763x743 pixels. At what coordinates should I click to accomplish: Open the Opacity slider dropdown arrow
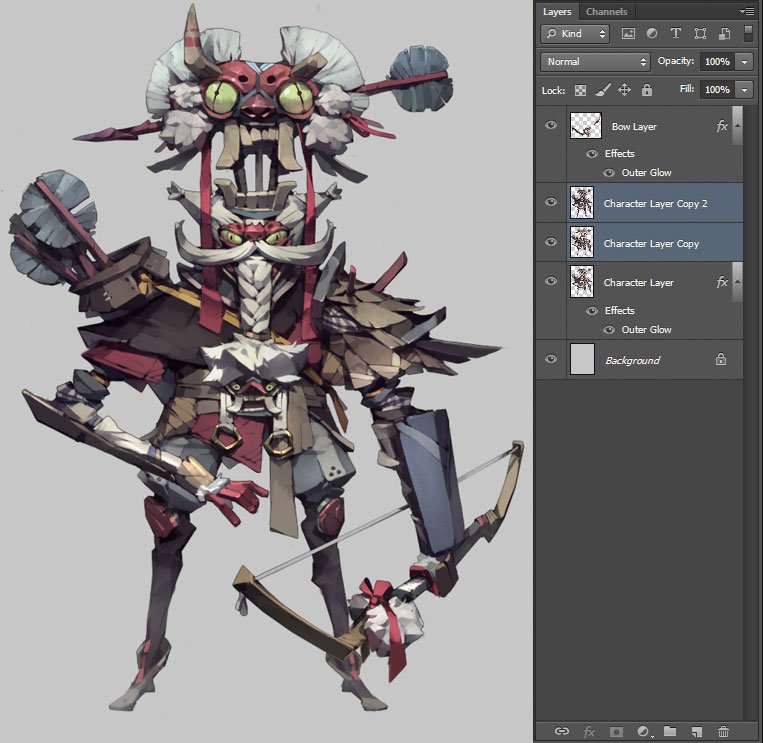744,62
